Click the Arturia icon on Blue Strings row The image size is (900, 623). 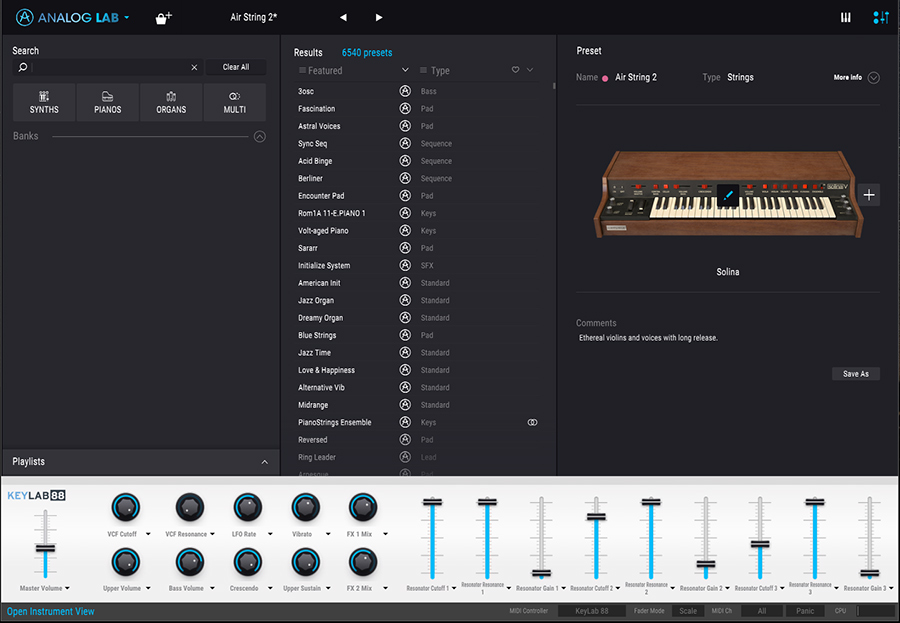click(405, 335)
